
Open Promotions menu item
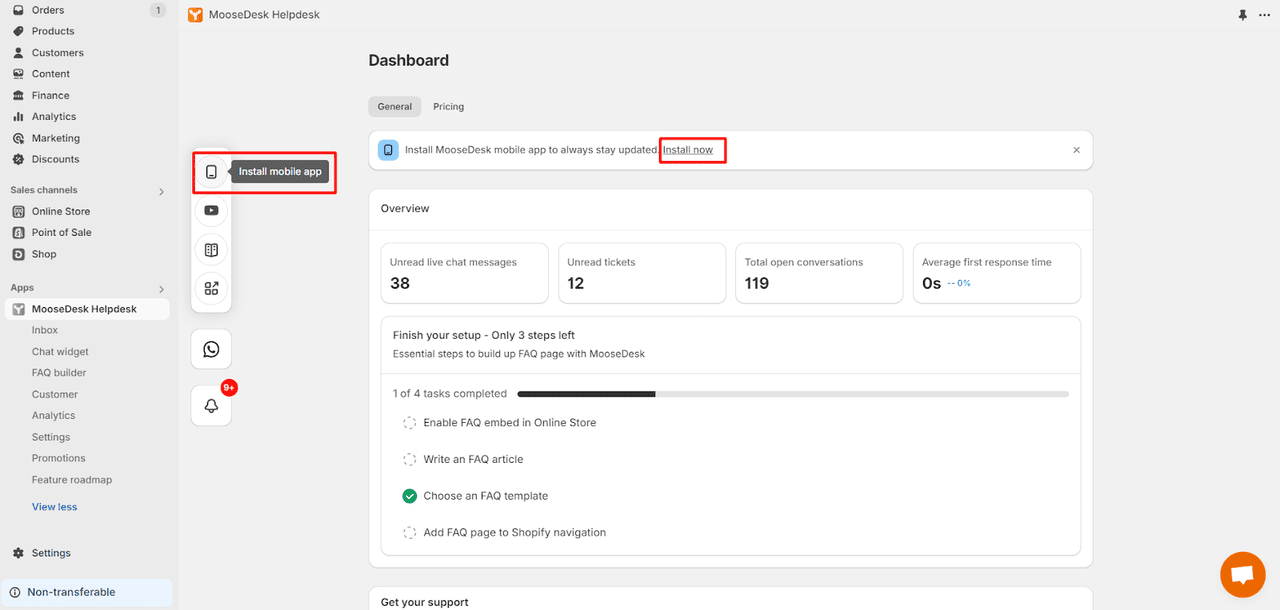59,458
